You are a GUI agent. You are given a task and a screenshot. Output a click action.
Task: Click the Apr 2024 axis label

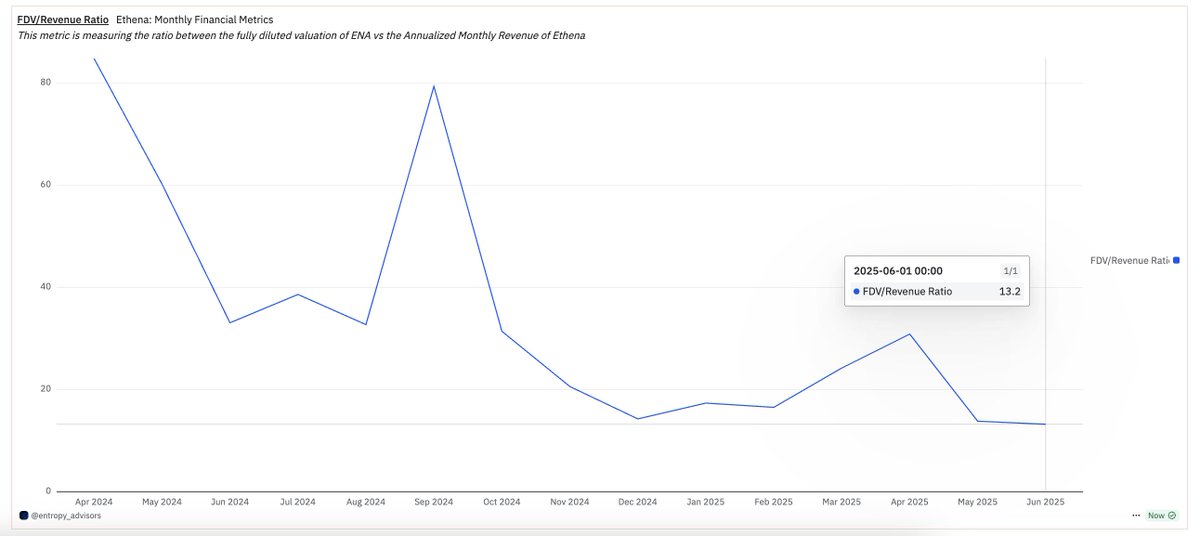[x=94, y=502]
